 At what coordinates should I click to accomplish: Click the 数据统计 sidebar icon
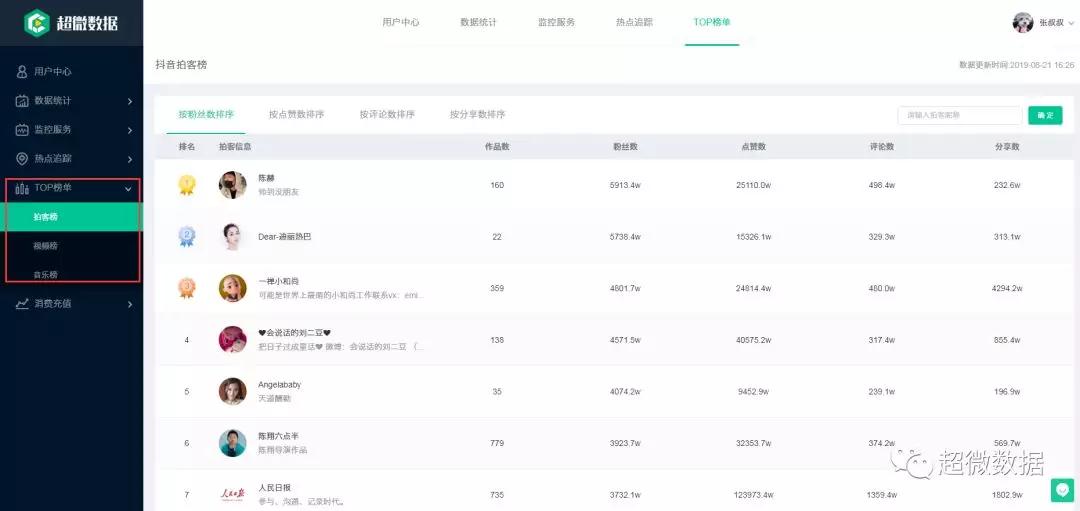point(22,101)
